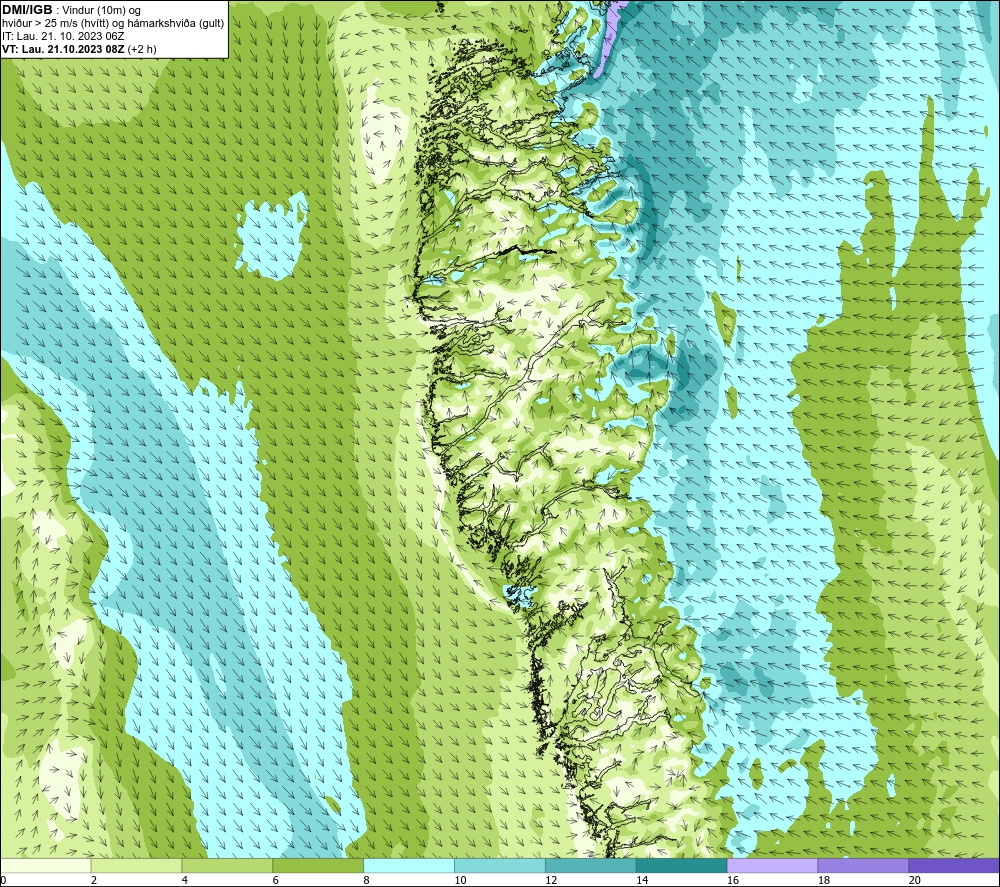Click the legend scale label '10'
Image resolution: width=1000 pixels, height=887 pixels.
tap(460, 880)
